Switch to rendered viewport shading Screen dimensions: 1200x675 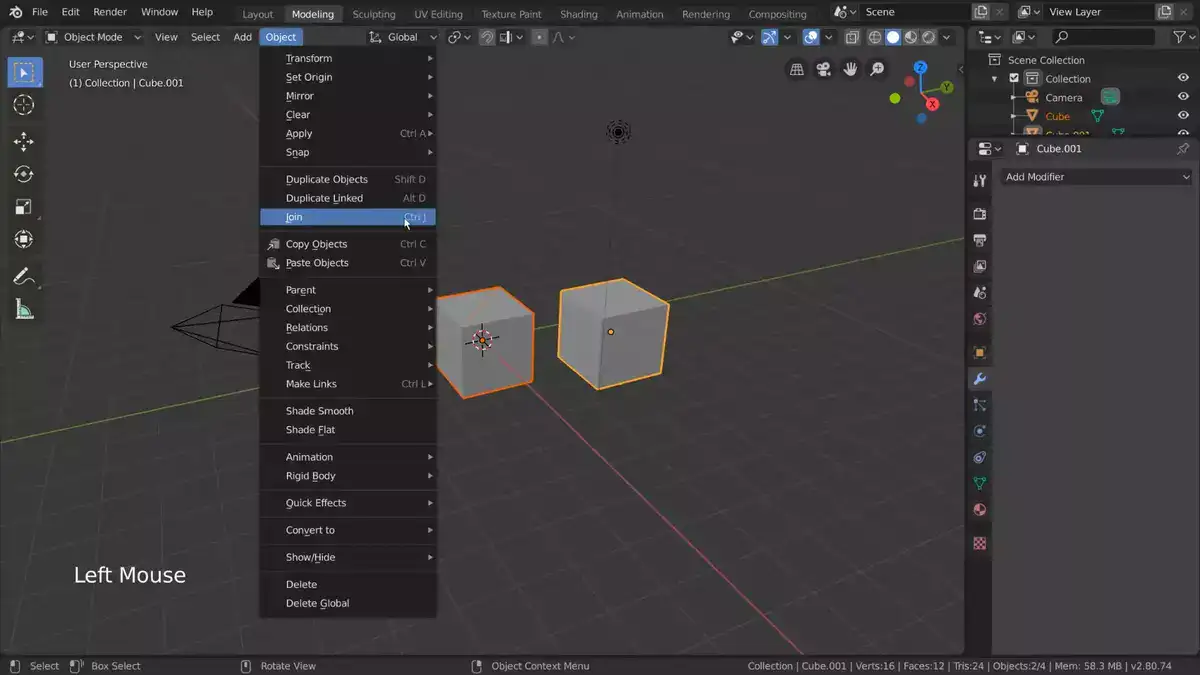(x=929, y=37)
